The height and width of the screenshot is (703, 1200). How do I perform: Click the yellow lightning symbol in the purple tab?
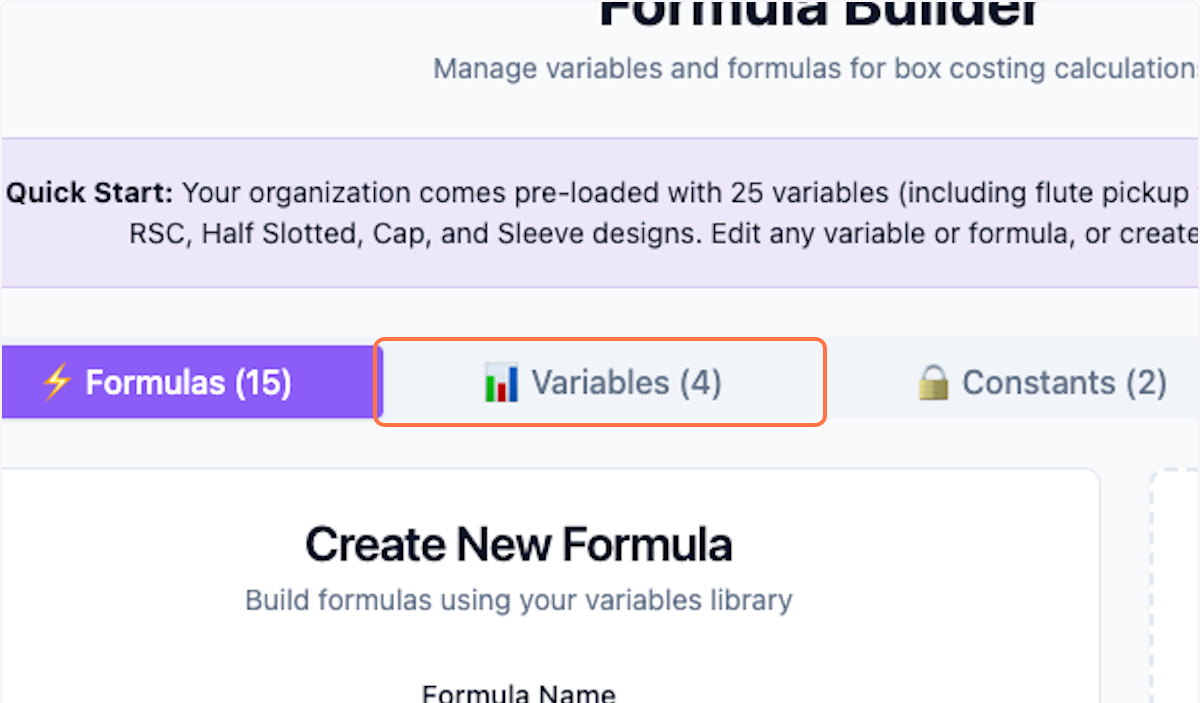(58, 382)
